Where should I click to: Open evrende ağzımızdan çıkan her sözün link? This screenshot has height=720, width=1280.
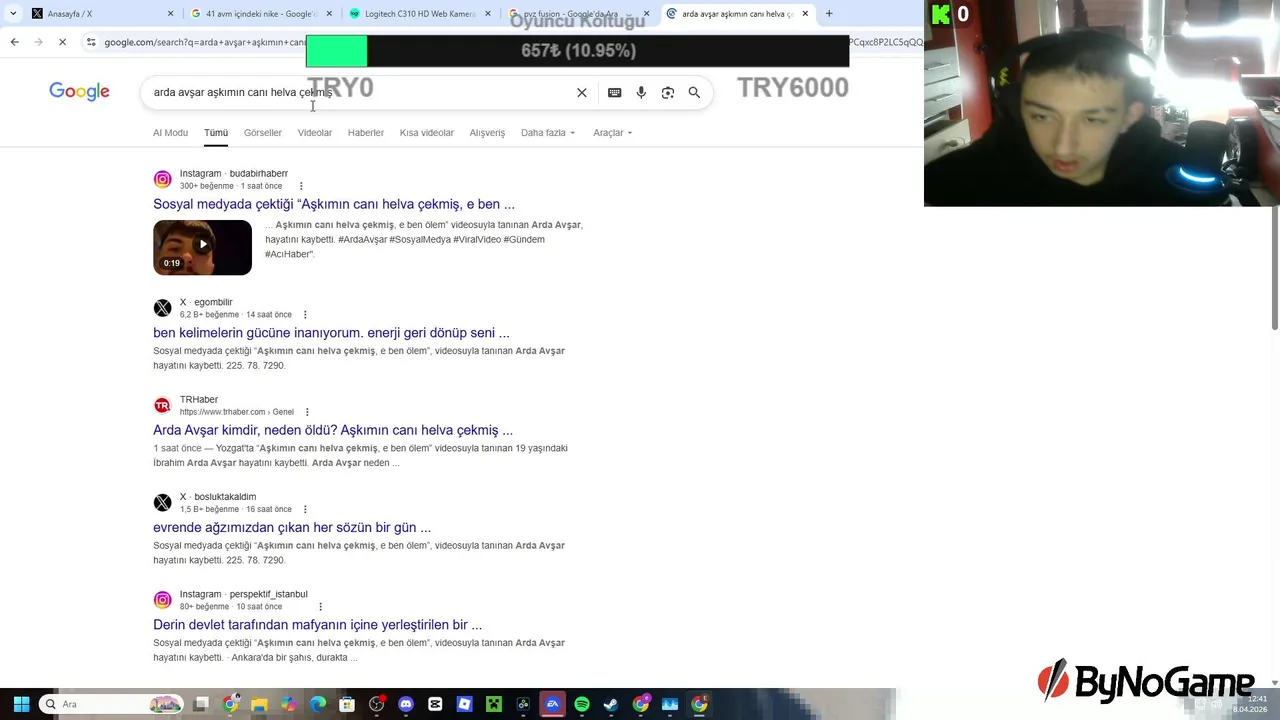[x=292, y=527]
